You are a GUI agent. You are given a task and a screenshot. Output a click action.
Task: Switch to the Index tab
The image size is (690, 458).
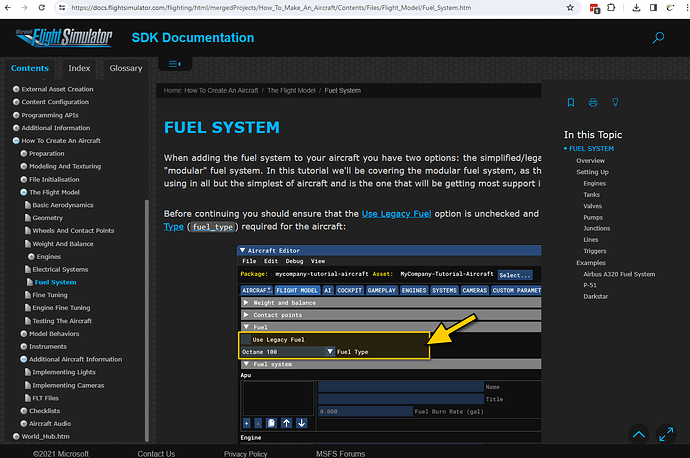pyautogui.click(x=79, y=68)
